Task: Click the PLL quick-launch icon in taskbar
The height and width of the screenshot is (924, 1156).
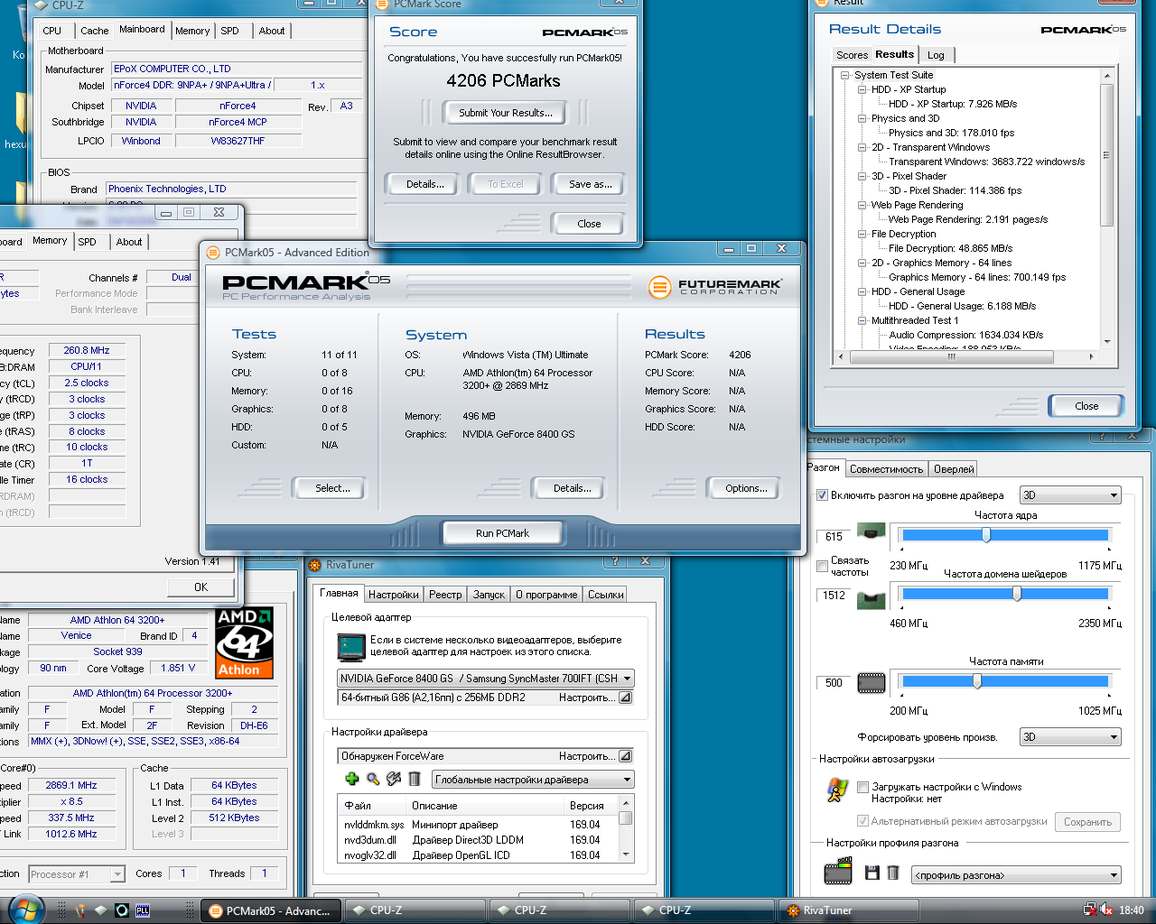Action: pos(143,910)
